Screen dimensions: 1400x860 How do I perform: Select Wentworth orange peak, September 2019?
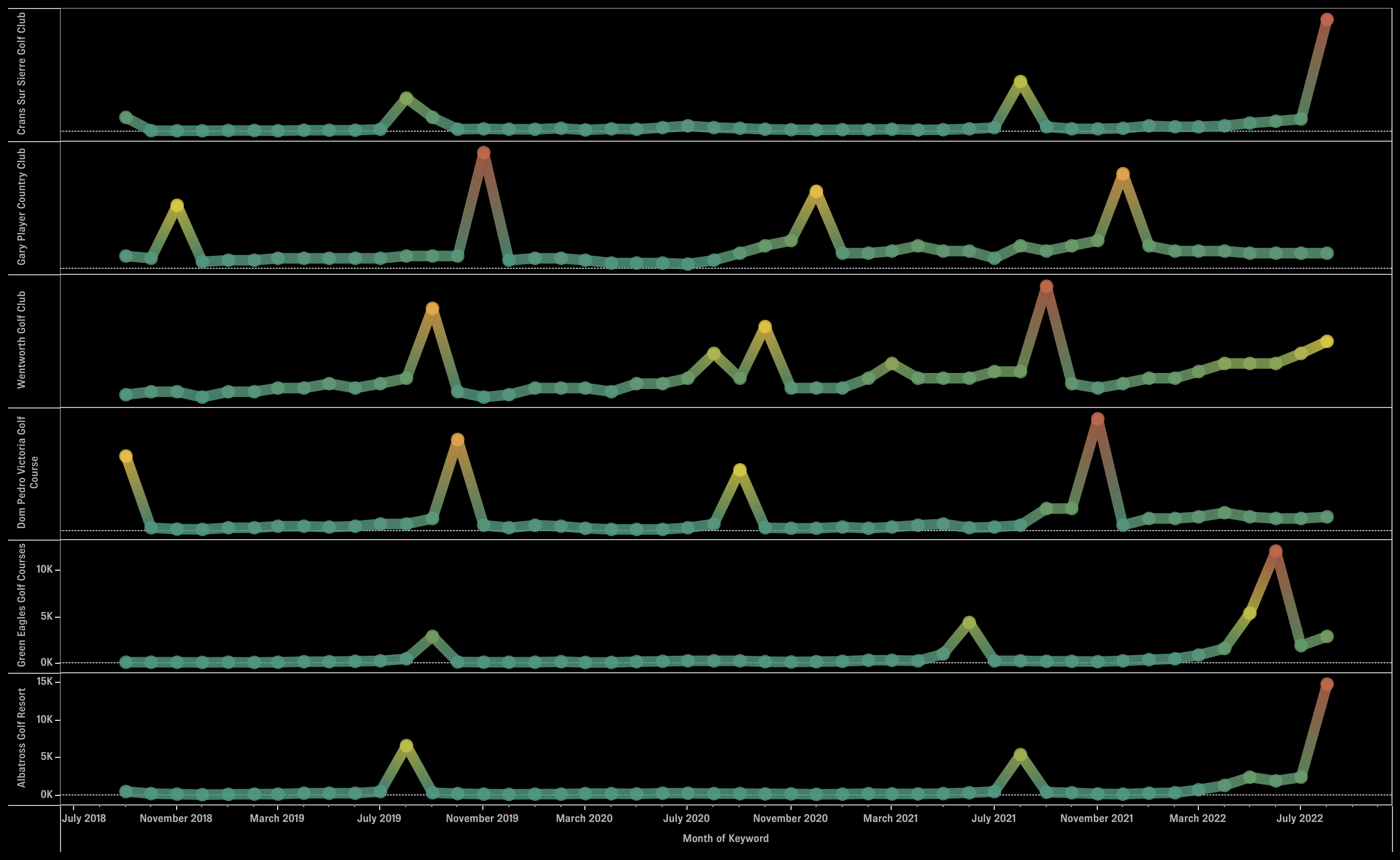pyautogui.click(x=432, y=308)
